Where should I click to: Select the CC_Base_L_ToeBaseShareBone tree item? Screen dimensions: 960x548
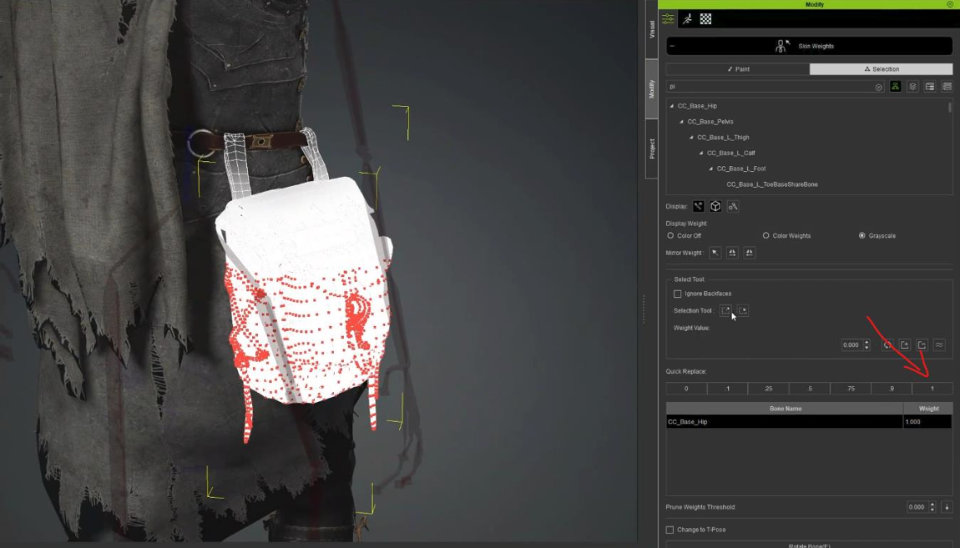[772, 184]
